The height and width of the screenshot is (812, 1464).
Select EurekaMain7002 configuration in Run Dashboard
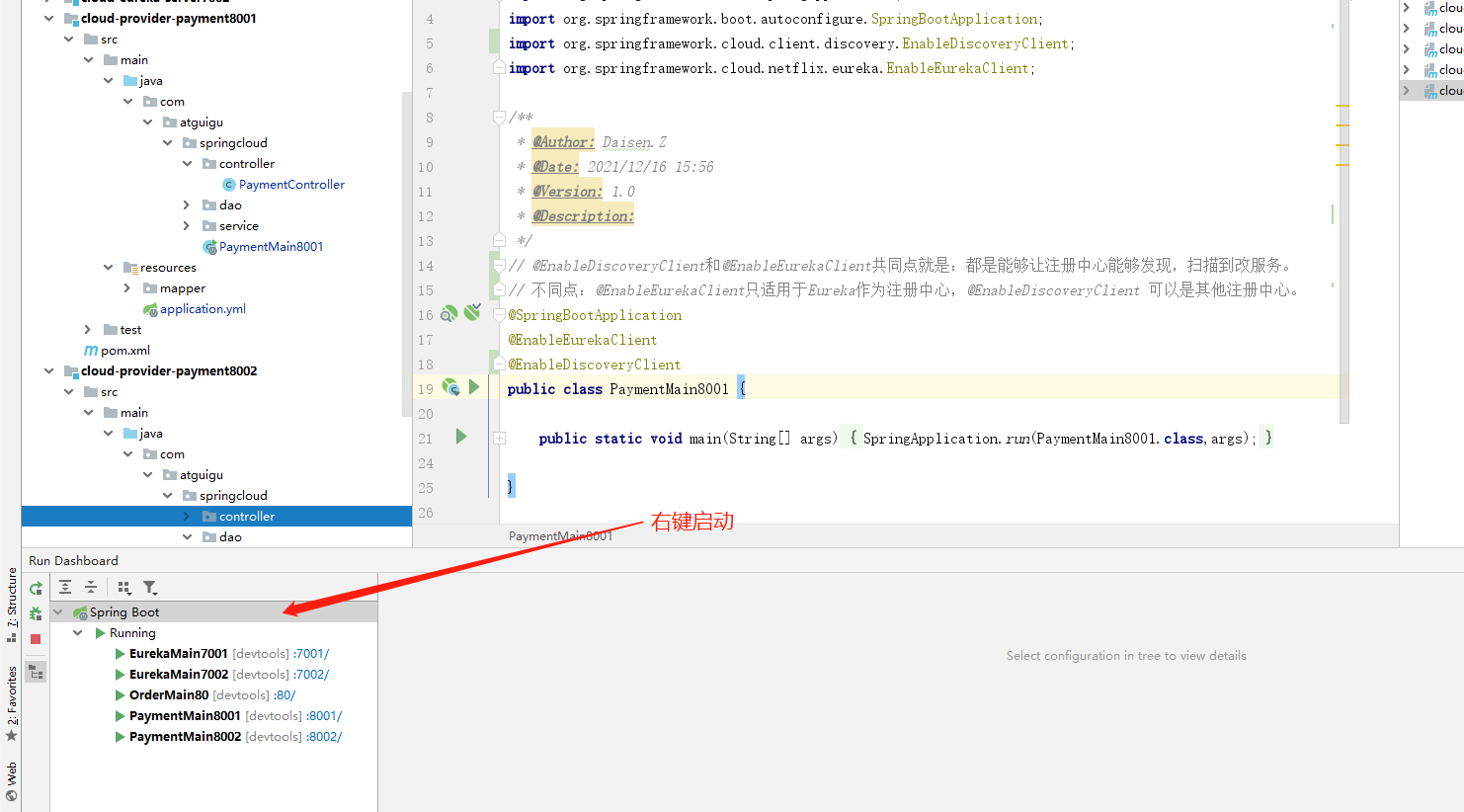pyautogui.click(x=179, y=675)
